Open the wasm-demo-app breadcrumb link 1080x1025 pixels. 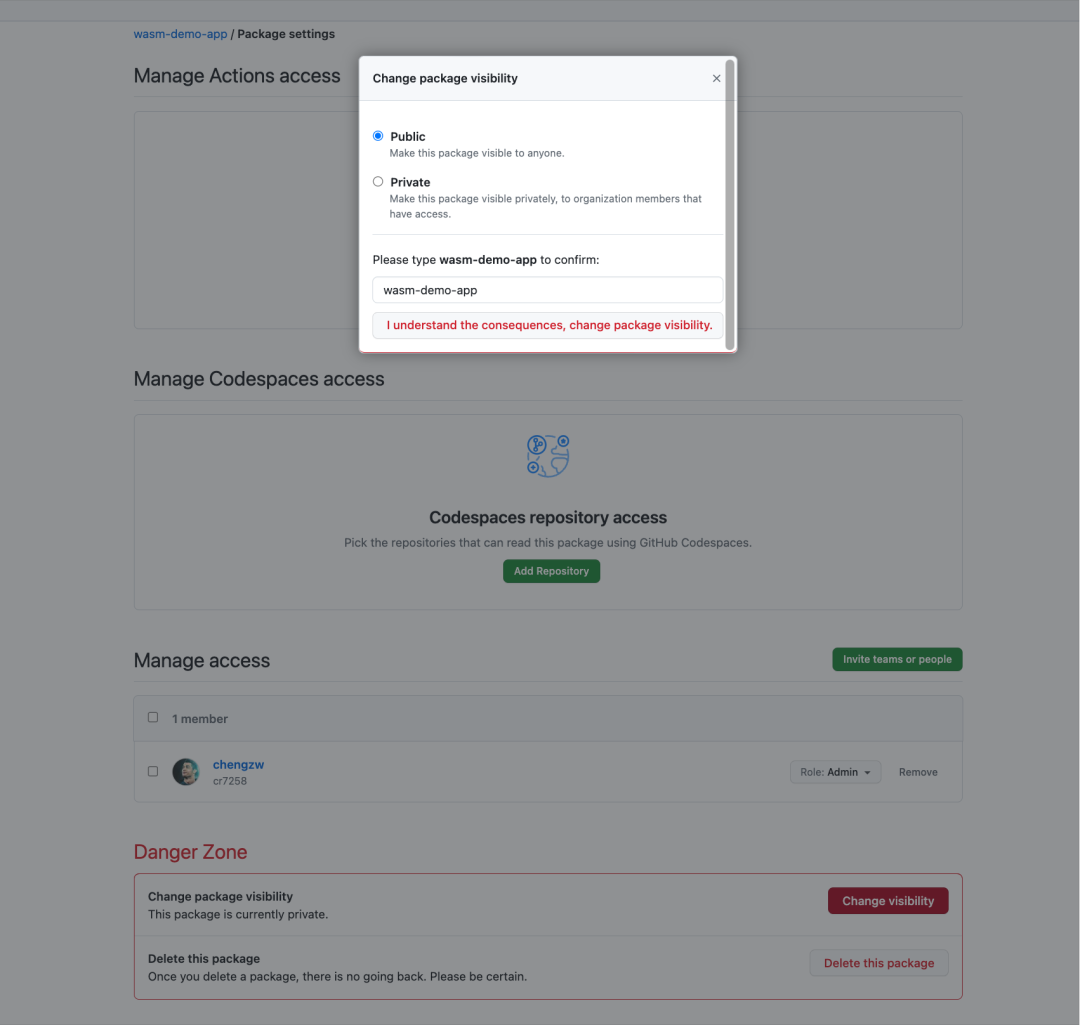point(180,34)
